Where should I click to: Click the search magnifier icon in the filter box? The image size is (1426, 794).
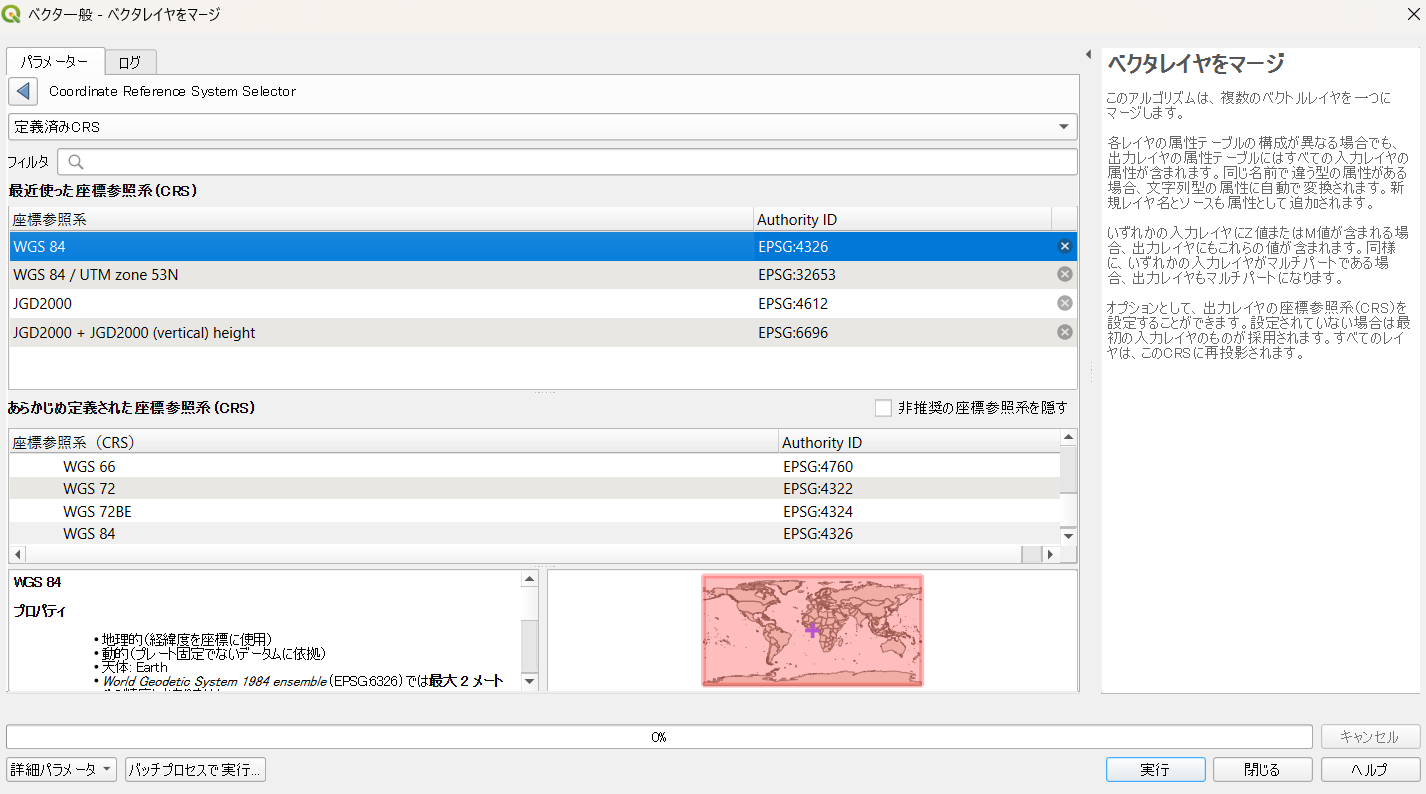tap(75, 162)
